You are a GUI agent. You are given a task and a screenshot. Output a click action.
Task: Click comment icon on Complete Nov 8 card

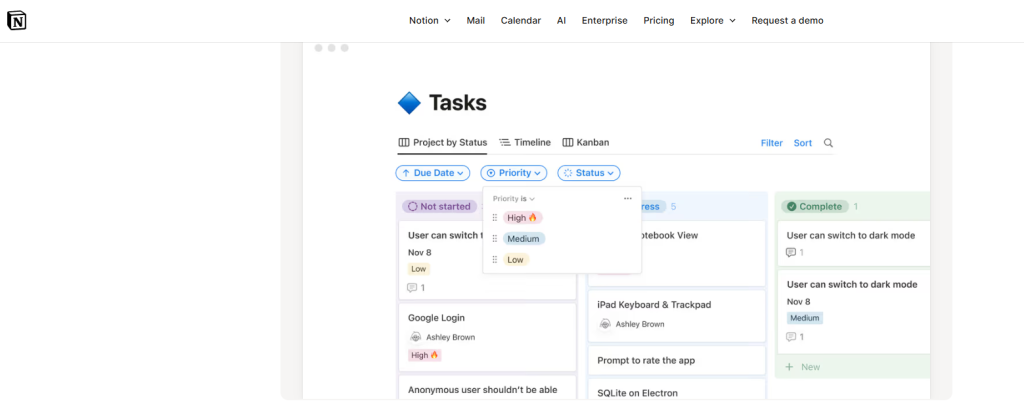(x=791, y=337)
